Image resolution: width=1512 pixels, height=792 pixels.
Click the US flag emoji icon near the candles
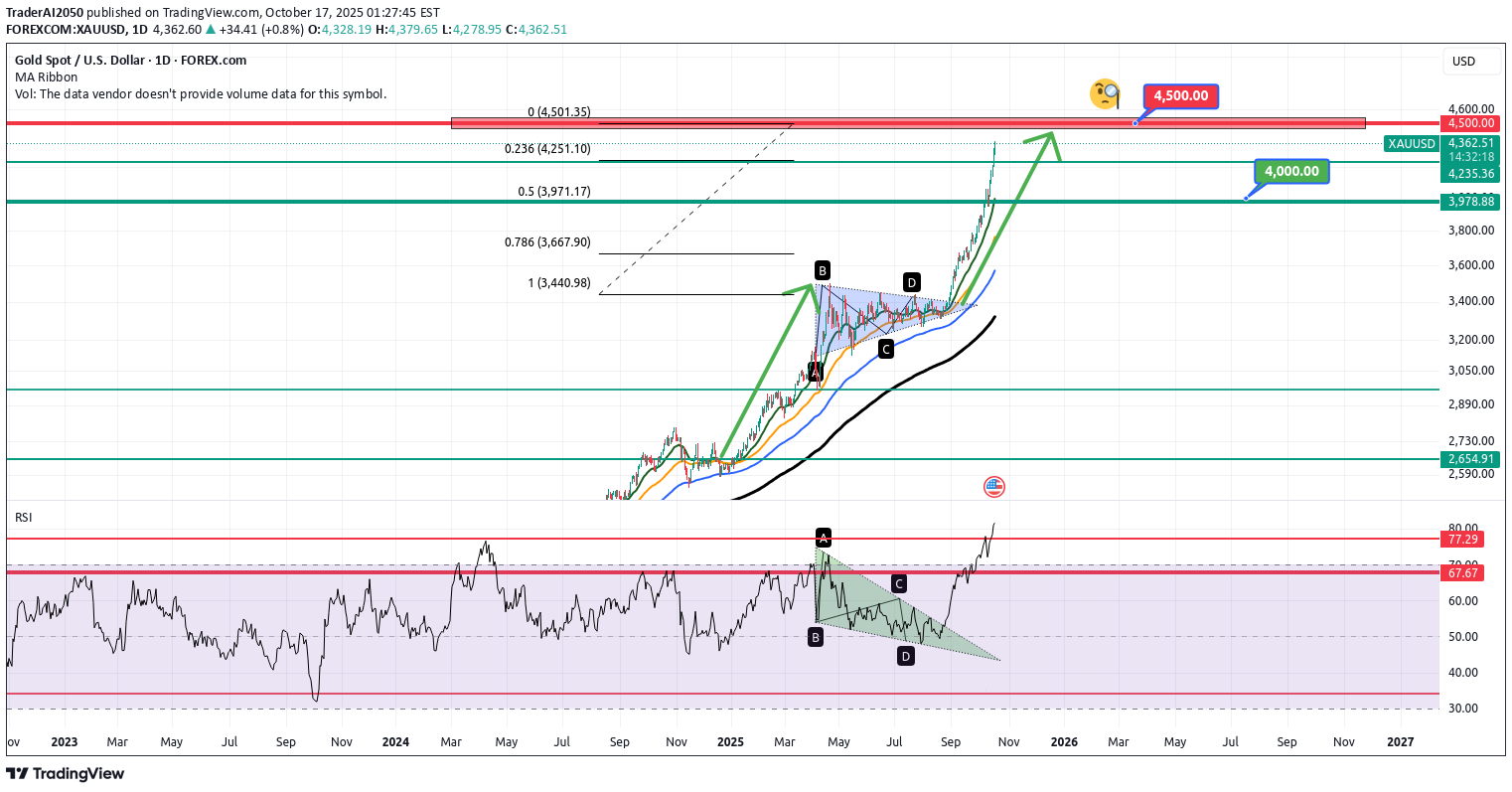pos(993,487)
